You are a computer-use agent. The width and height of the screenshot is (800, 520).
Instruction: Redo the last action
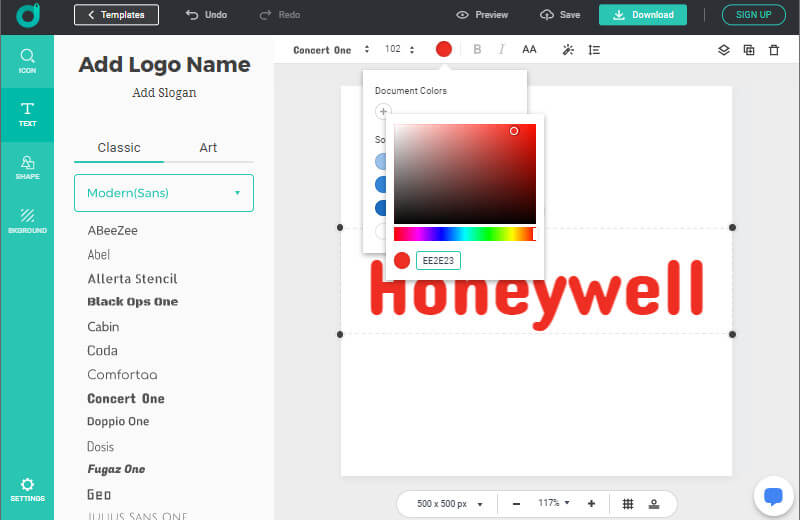click(x=280, y=15)
